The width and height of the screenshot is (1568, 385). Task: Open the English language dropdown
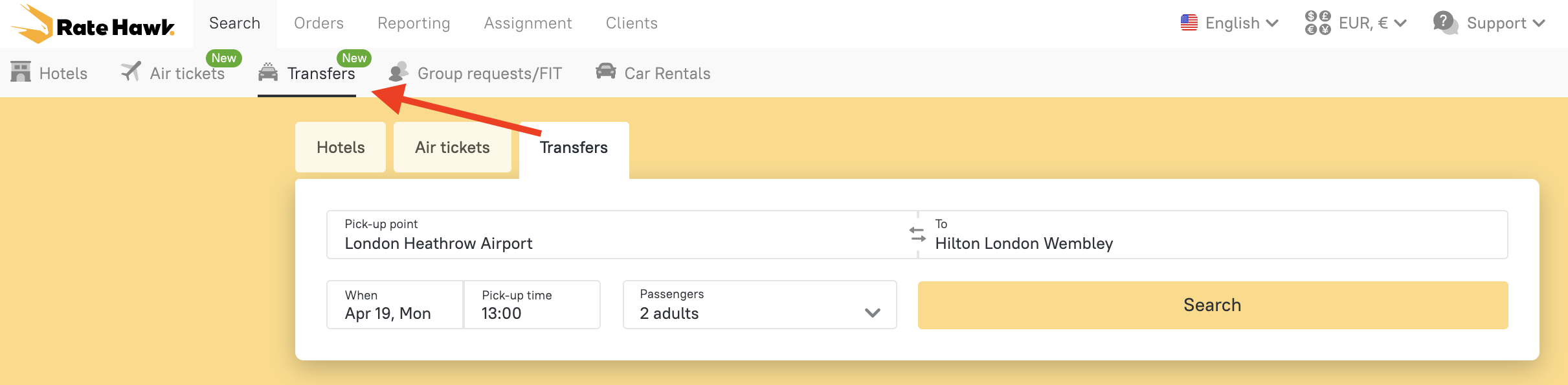point(1229,23)
